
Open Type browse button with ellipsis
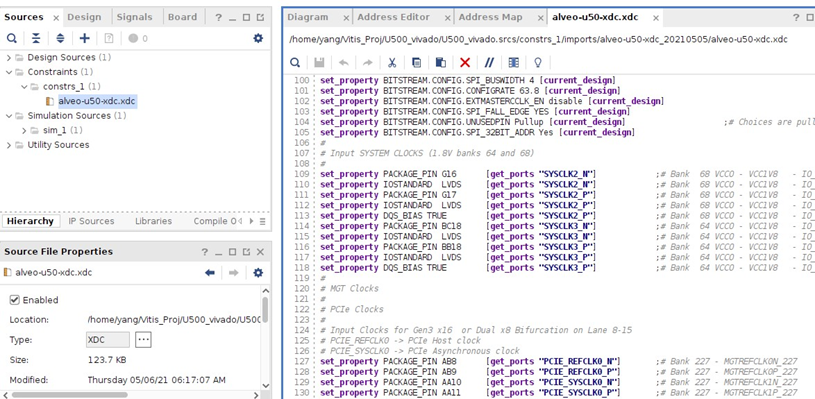pyautogui.click(x=143, y=340)
